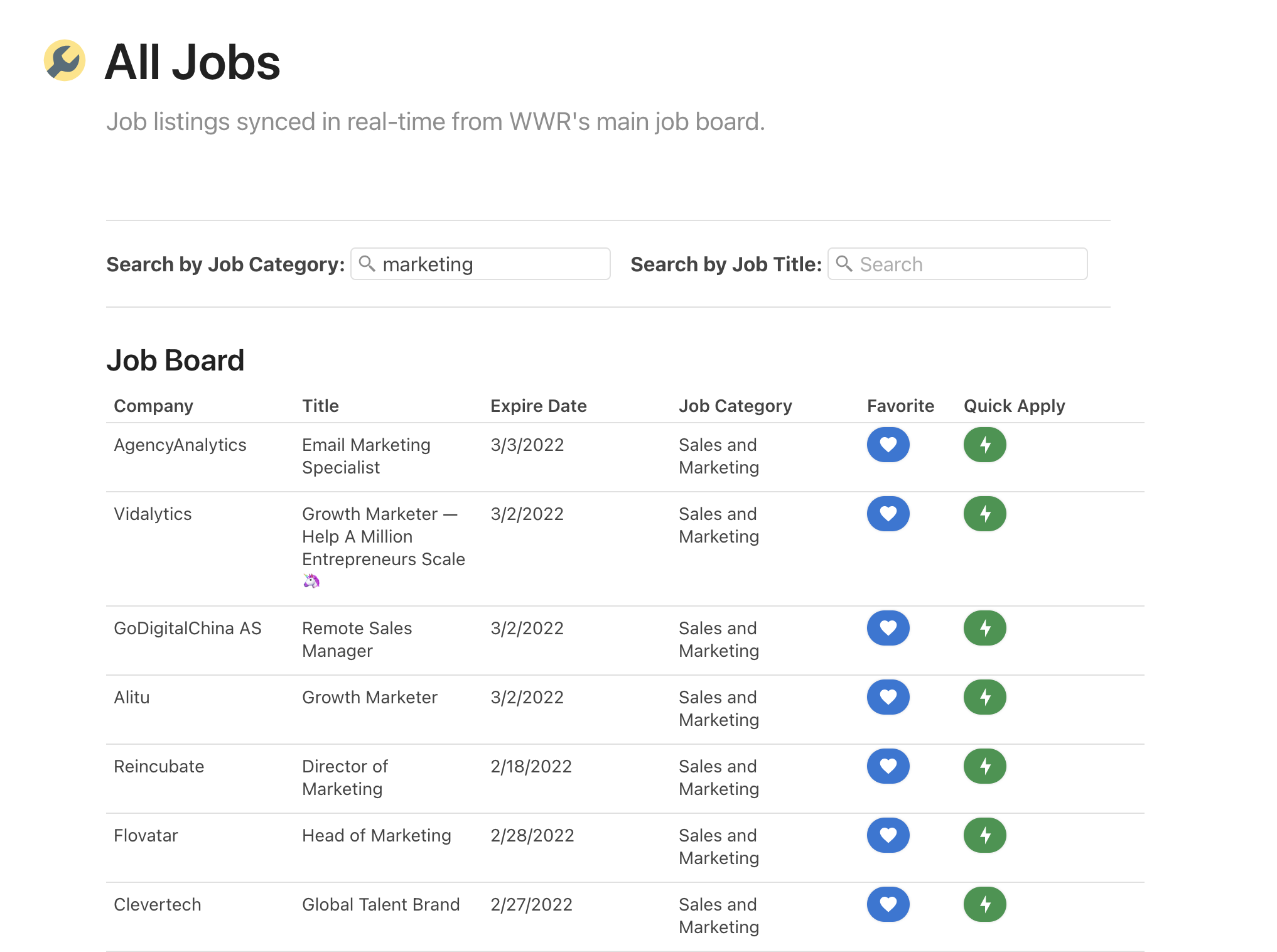Screen dimensions: 1277x952
Task: Quick apply to Alitu's Growth Marketer position
Action: pyautogui.click(x=984, y=697)
